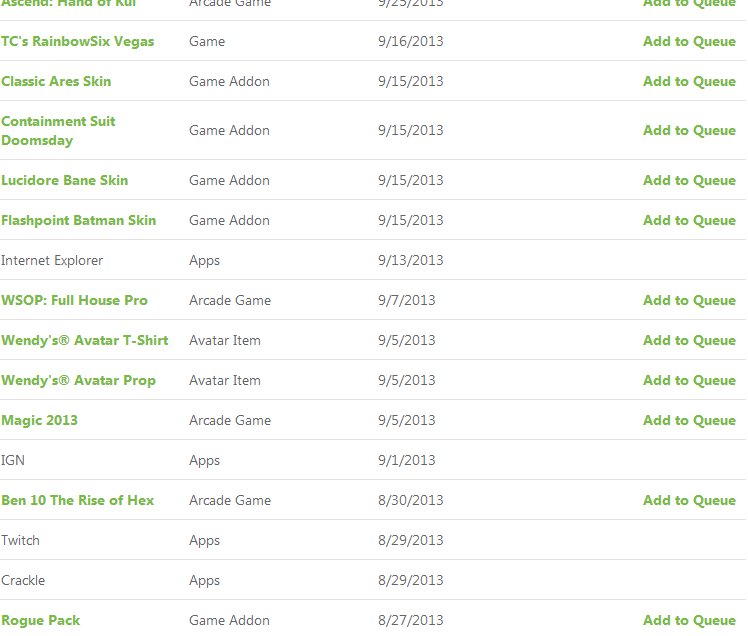
Task: Open the Flashpoint Batman Skin link
Action: click(79, 220)
